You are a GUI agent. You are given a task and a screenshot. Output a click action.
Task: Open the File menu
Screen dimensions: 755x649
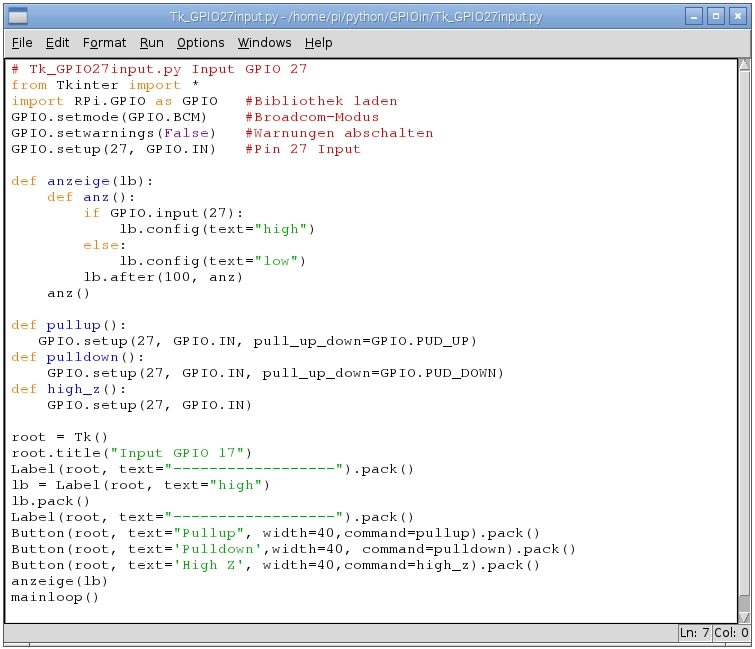22,43
